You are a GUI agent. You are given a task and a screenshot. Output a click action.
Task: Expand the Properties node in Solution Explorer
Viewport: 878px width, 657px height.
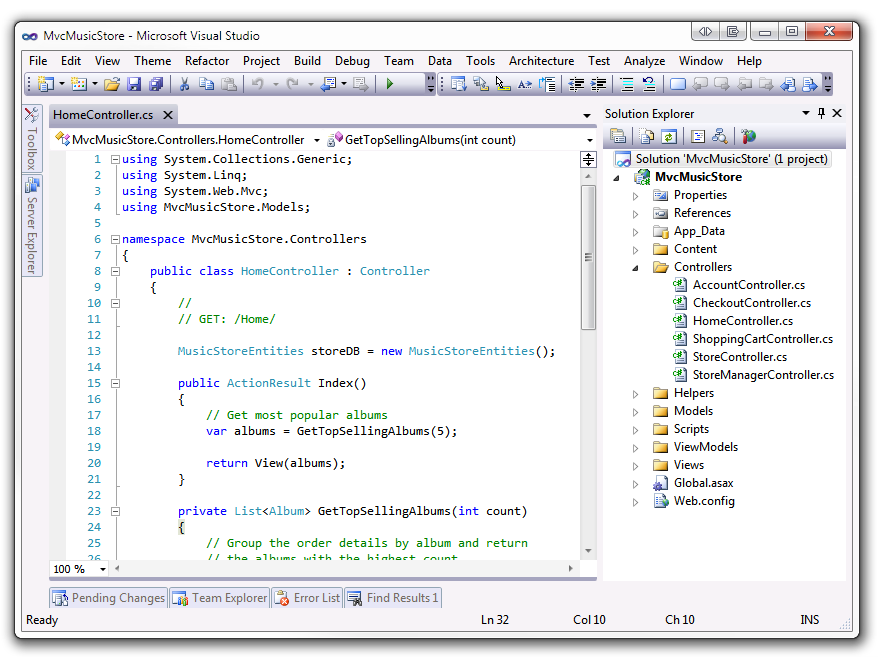(x=636, y=196)
